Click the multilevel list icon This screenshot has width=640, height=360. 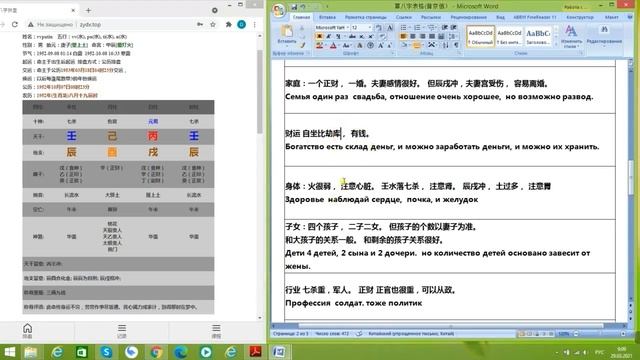pos(431,27)
